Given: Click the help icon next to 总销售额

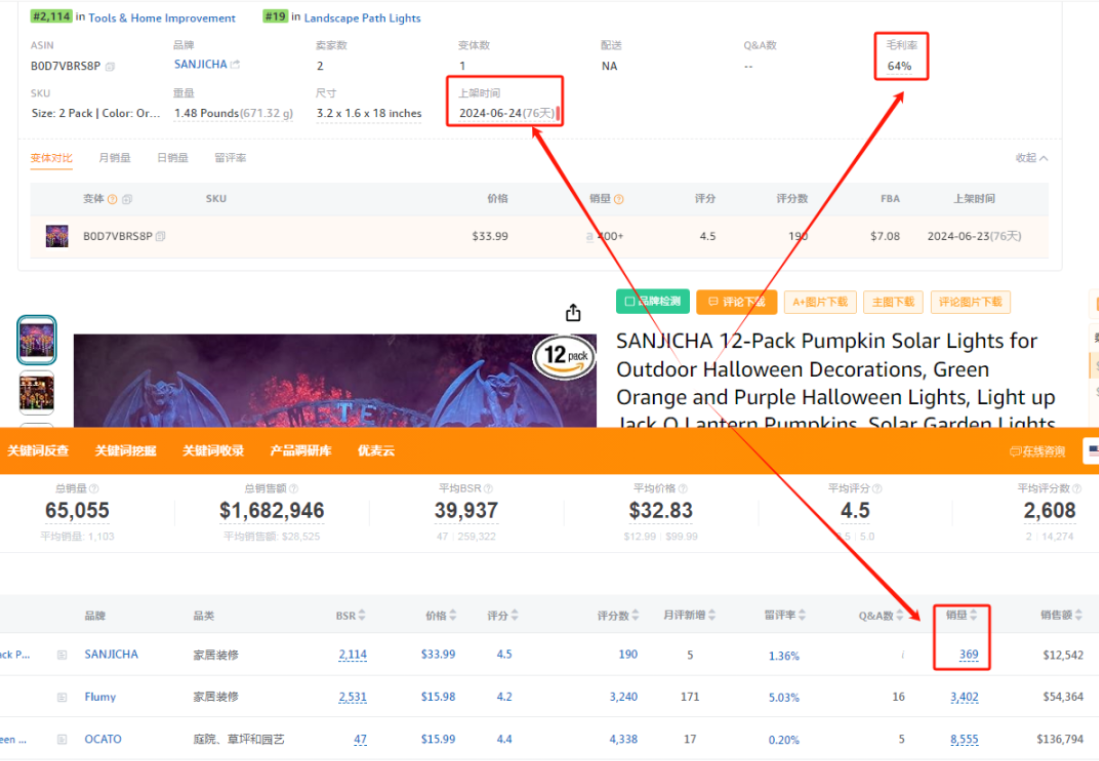Looking at the screenshot, I should tap(294, 488).
